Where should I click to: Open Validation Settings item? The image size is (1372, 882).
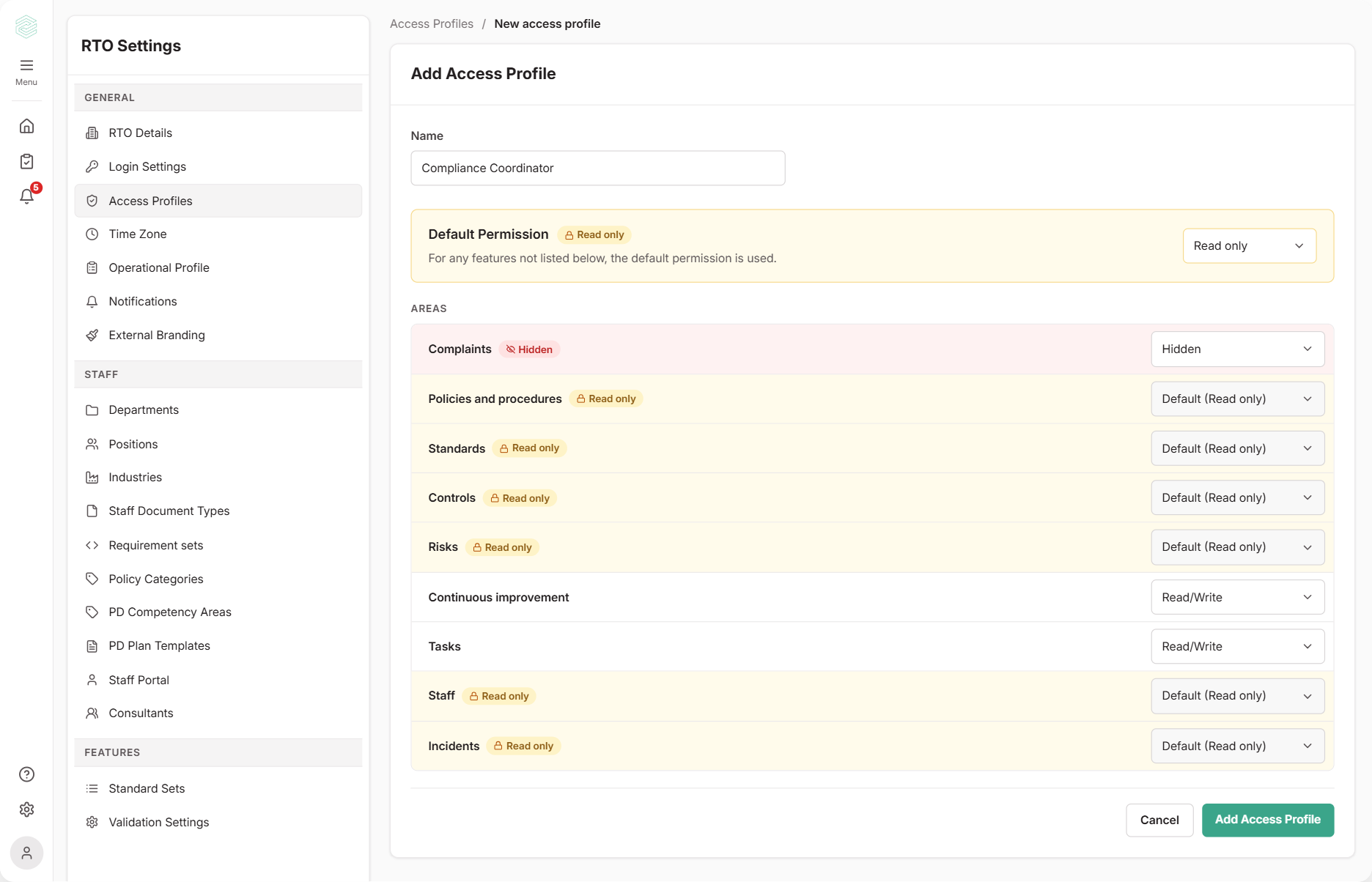pyautogui.click(x=218, y=822)
